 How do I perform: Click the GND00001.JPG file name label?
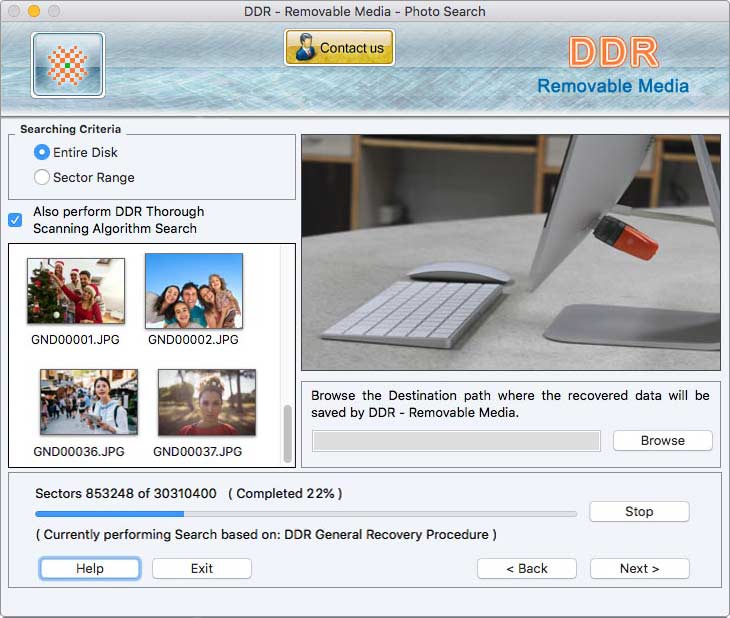pyautogui.click(x=75, y=340)
